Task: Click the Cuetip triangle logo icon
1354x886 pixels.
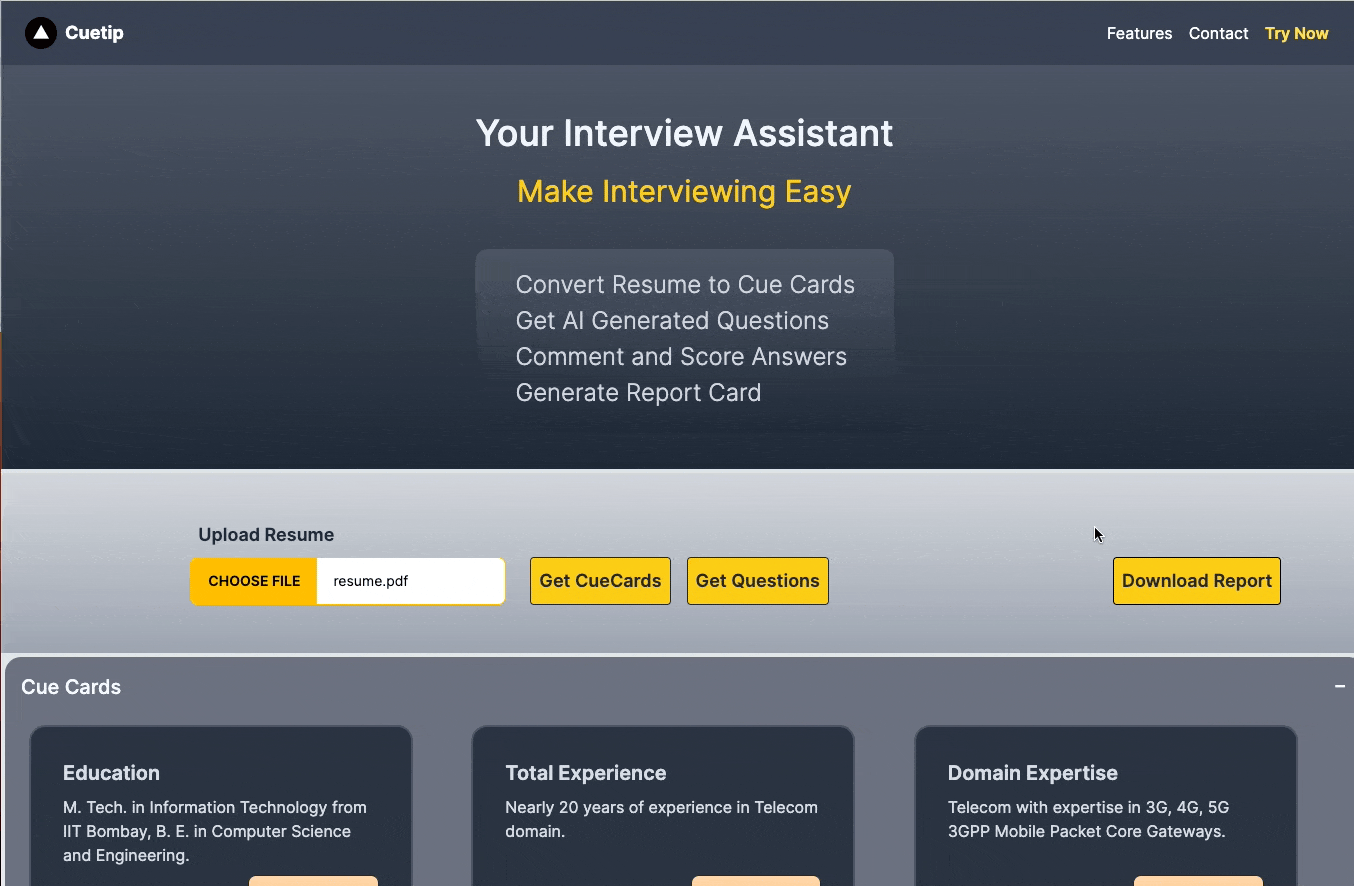Action: (x=41, y=33)
